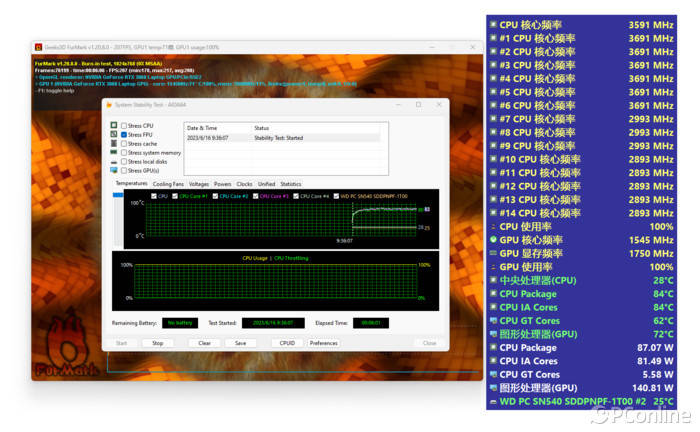Toggle the CPU Core #2 graph checkbox
Image resolution: width=700 pixels, height=432 pixels.
coord(215,196)
